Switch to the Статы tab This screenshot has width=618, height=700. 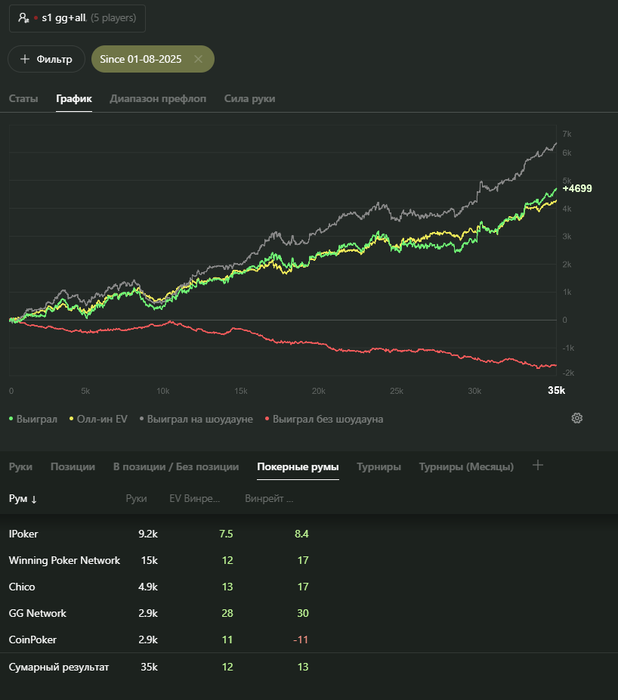point(23,99)
